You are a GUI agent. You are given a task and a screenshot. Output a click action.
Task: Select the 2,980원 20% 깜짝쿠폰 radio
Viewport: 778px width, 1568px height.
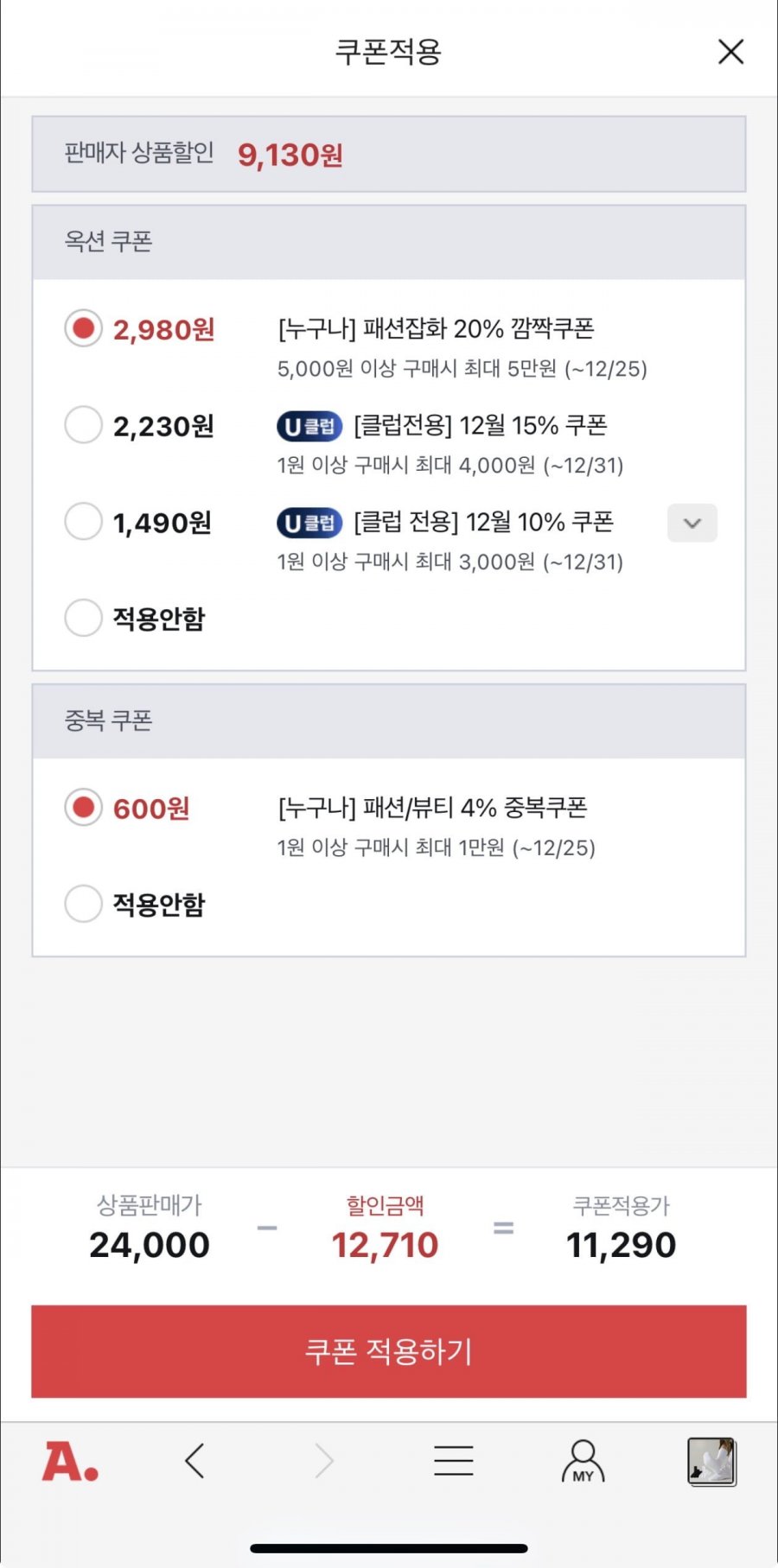(x=84, y=329)
